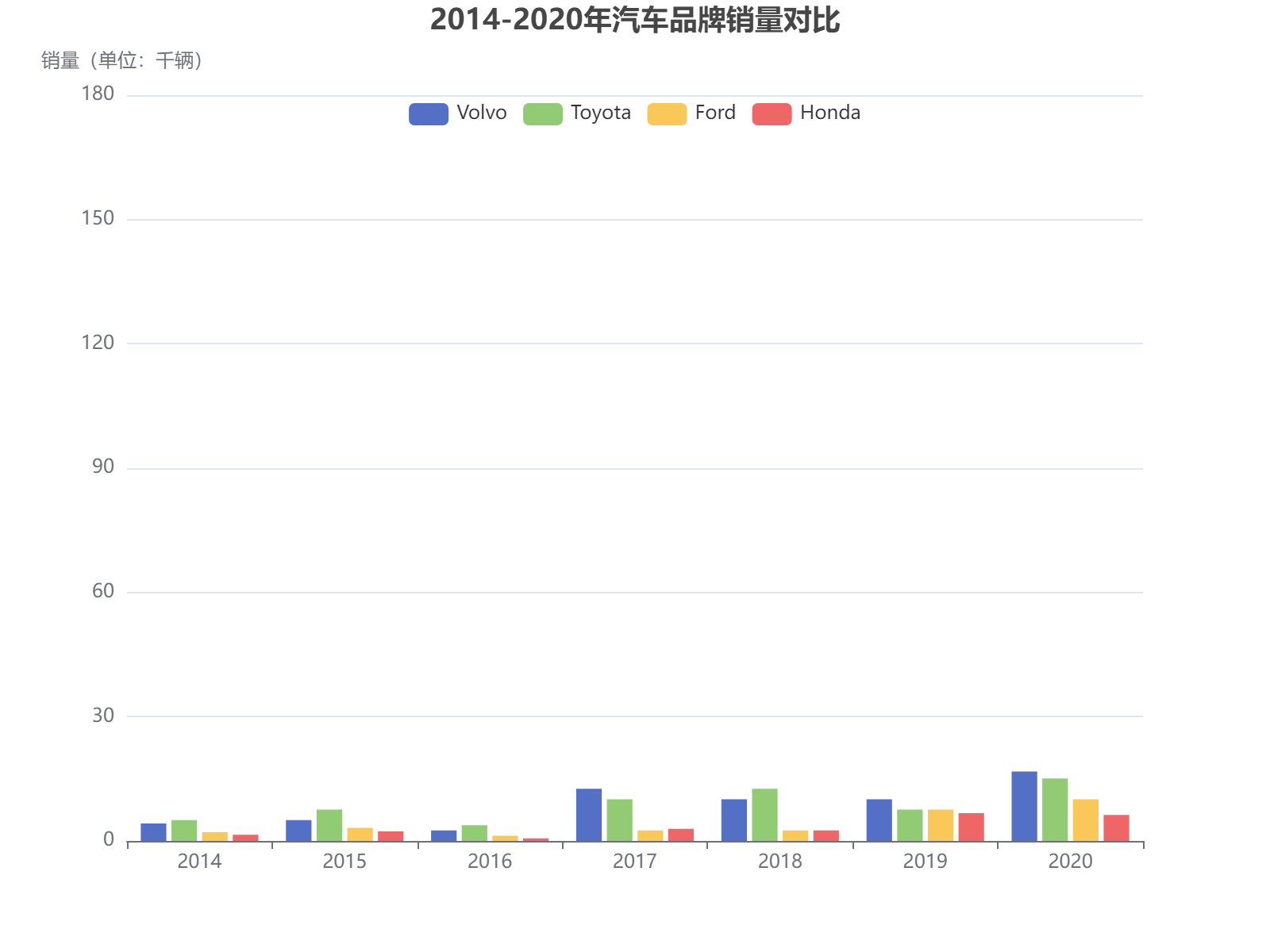Click the 0 y-axis value
The width and height of the screenshot is (1270, 952).
[109, 840]
